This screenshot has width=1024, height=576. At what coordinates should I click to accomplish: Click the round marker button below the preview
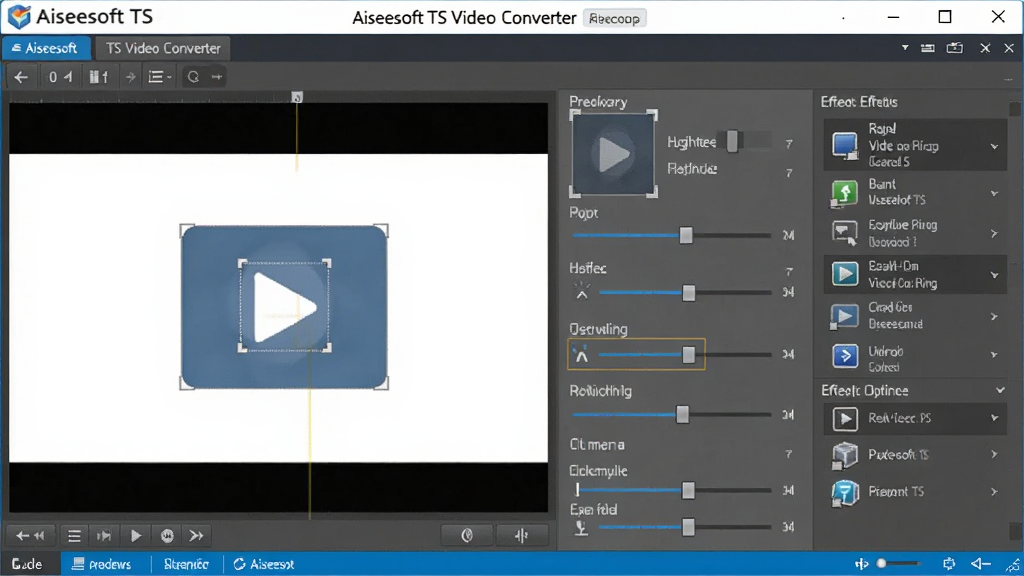(x=467, y=536)
